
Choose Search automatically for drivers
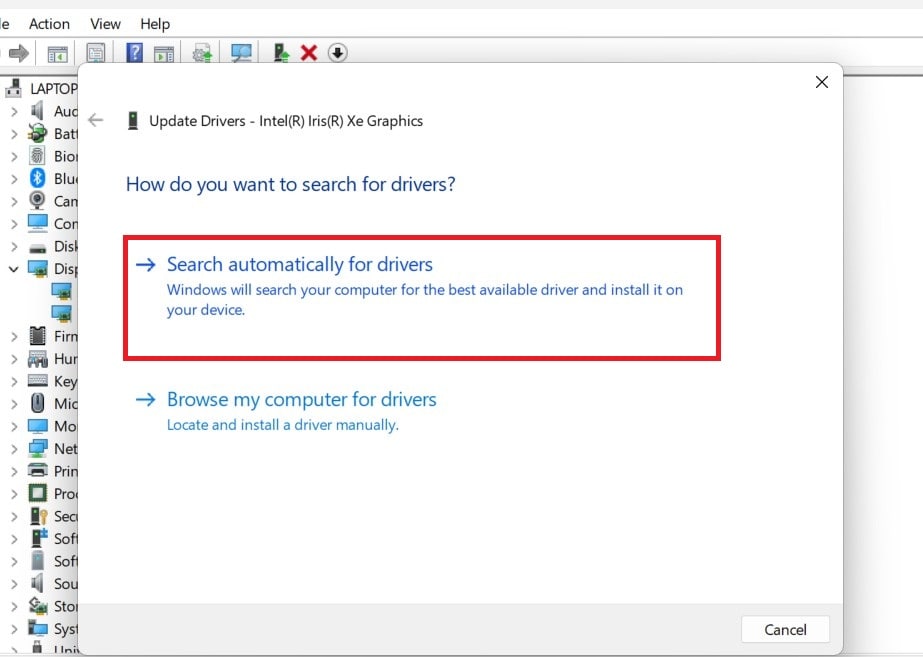(422, 298)
